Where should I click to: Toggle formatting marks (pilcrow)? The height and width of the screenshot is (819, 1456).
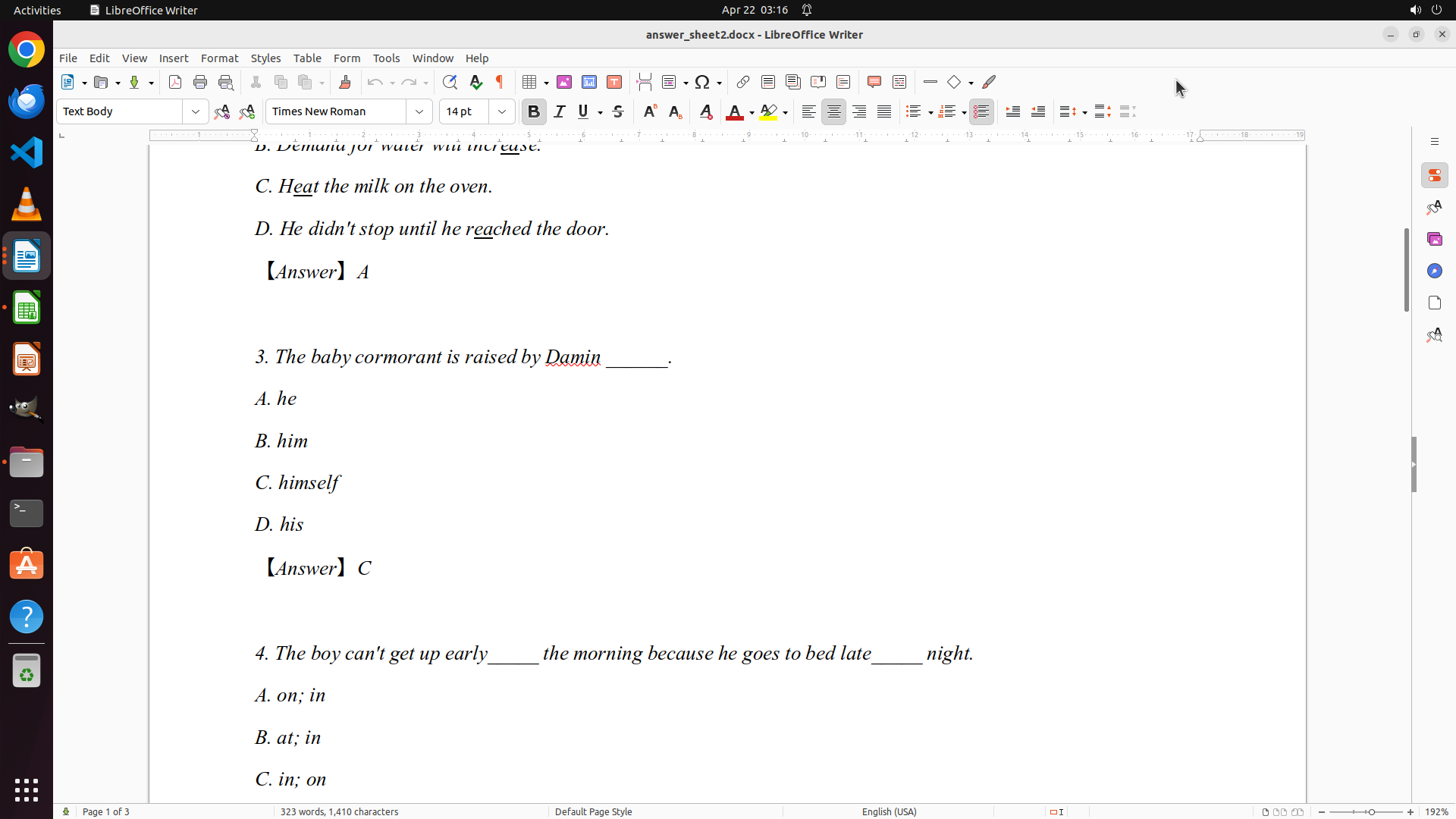[x=500, y=82]
